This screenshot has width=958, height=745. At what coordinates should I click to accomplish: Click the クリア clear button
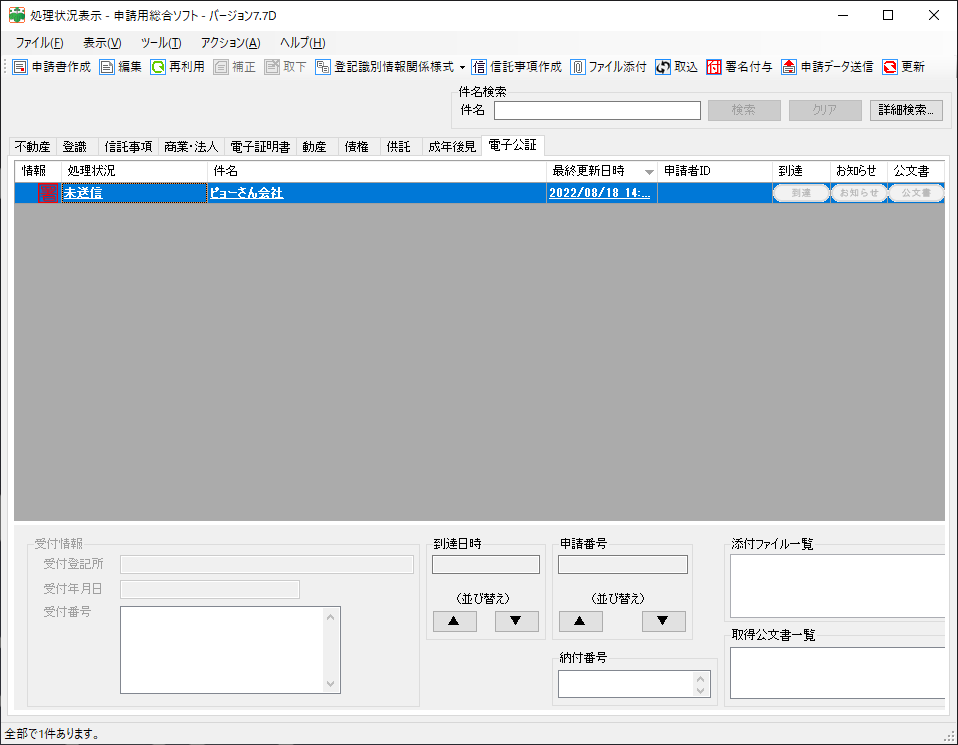tap(825, 110)
